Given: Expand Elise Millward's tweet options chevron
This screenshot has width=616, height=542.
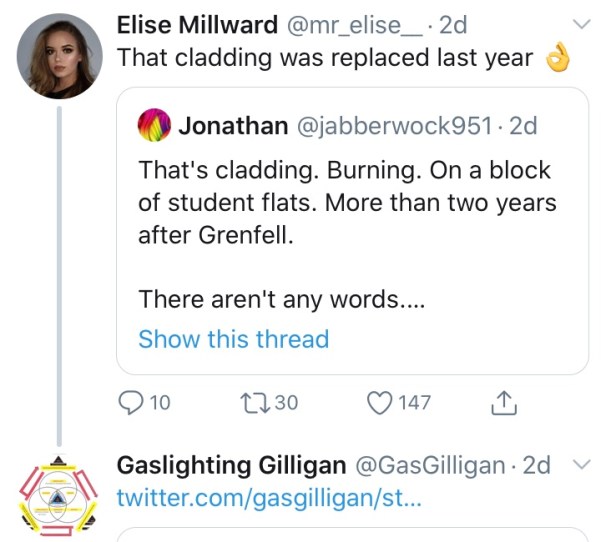Looking at the screenshot, I should pos(580,24).
